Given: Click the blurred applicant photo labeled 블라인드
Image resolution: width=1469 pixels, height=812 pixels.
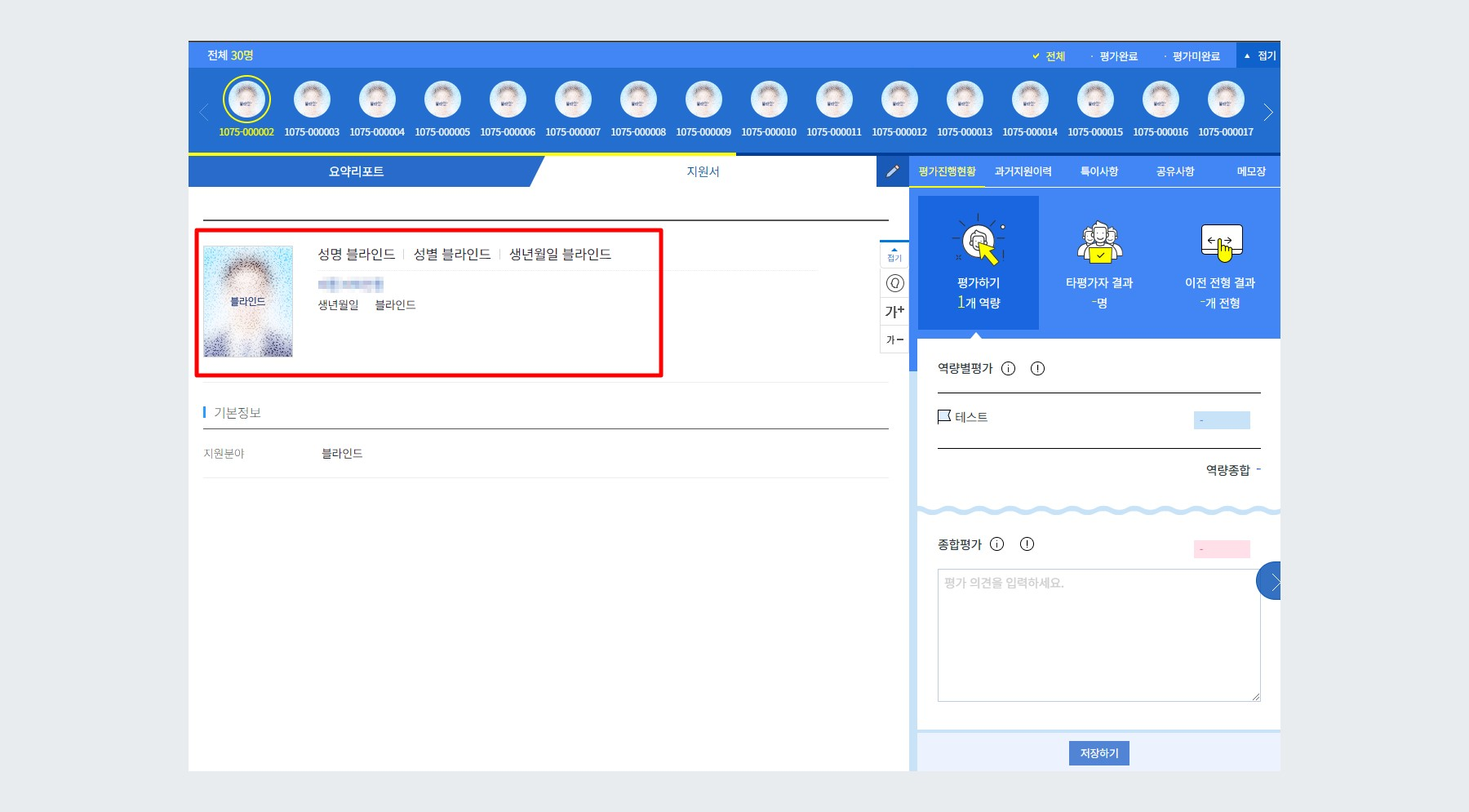Looking at the screenshot, I should pos(248,301).
